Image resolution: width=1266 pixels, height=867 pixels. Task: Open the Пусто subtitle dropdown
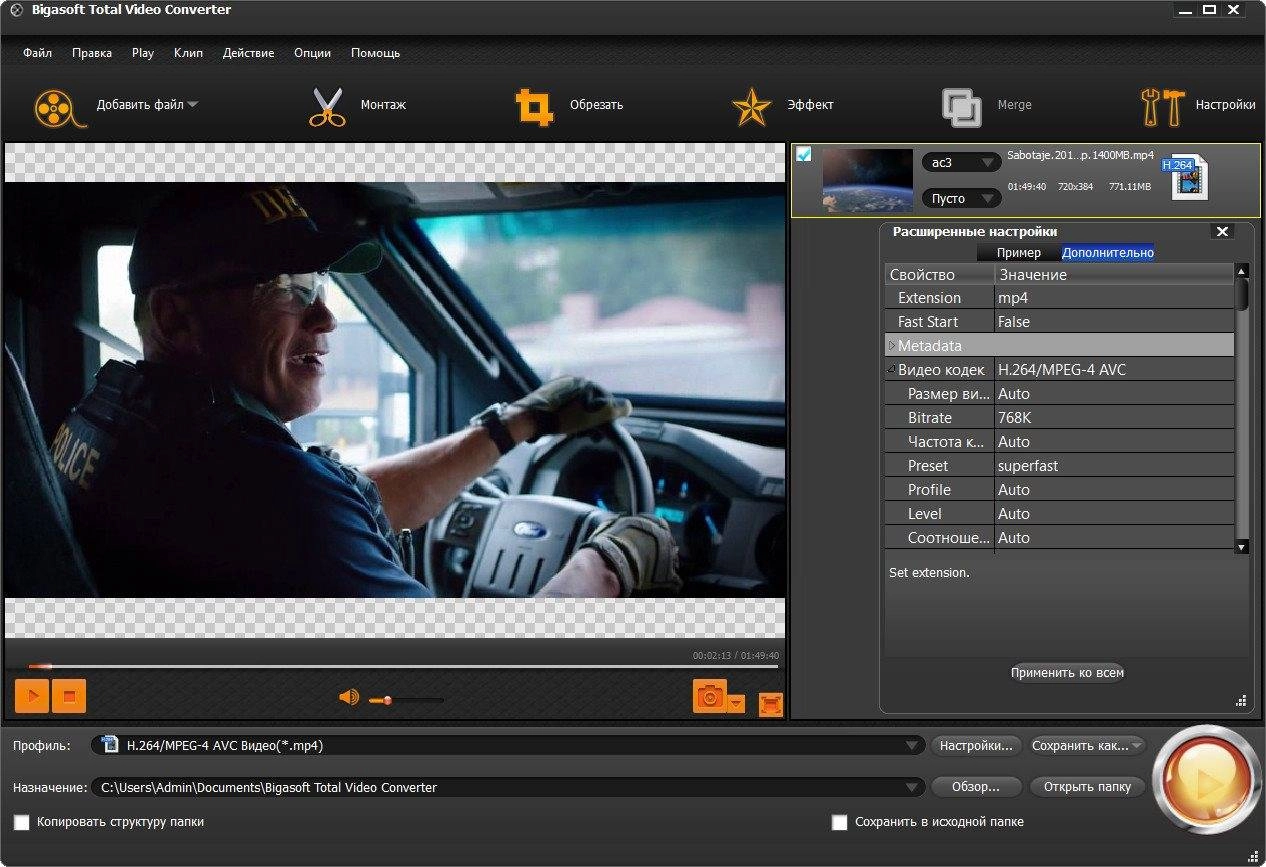tap(961, 198)
